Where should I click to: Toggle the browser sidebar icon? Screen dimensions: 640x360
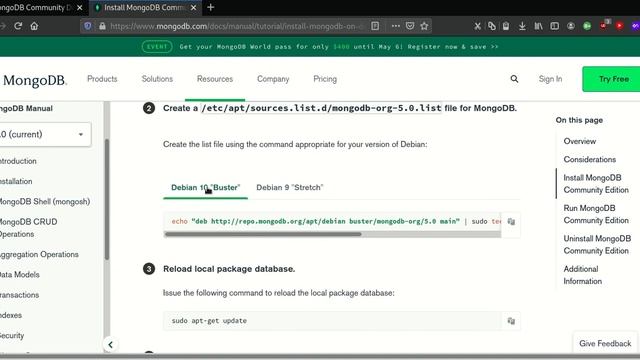(554, 26)
